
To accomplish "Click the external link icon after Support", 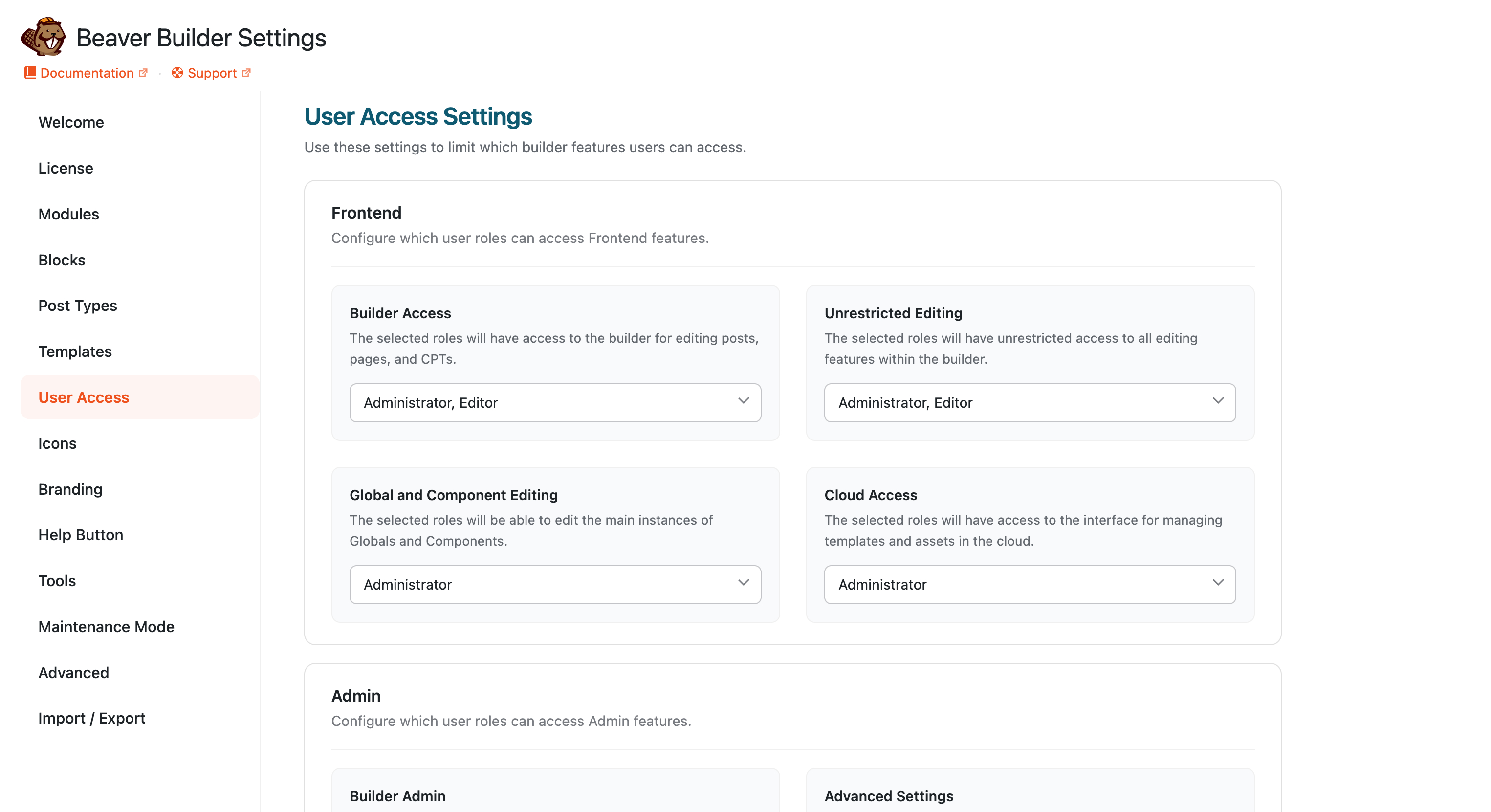I will point(246,73).
